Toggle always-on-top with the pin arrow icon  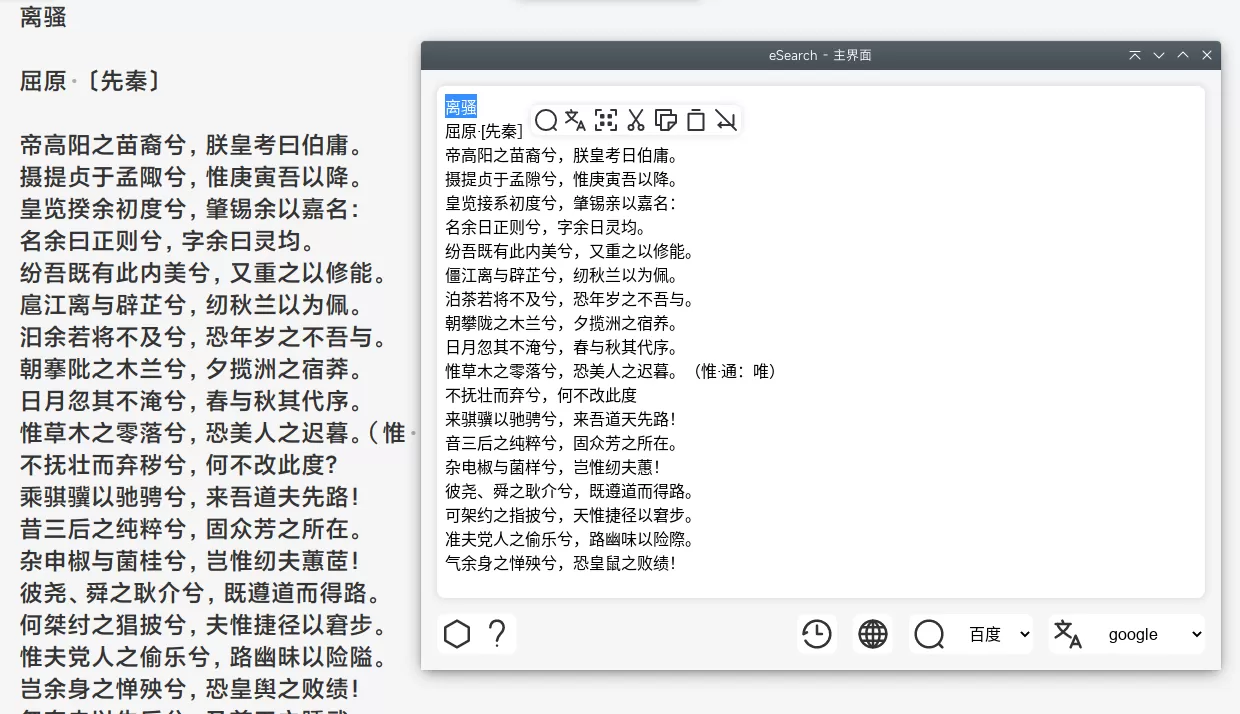click(x=1134, y=55)
